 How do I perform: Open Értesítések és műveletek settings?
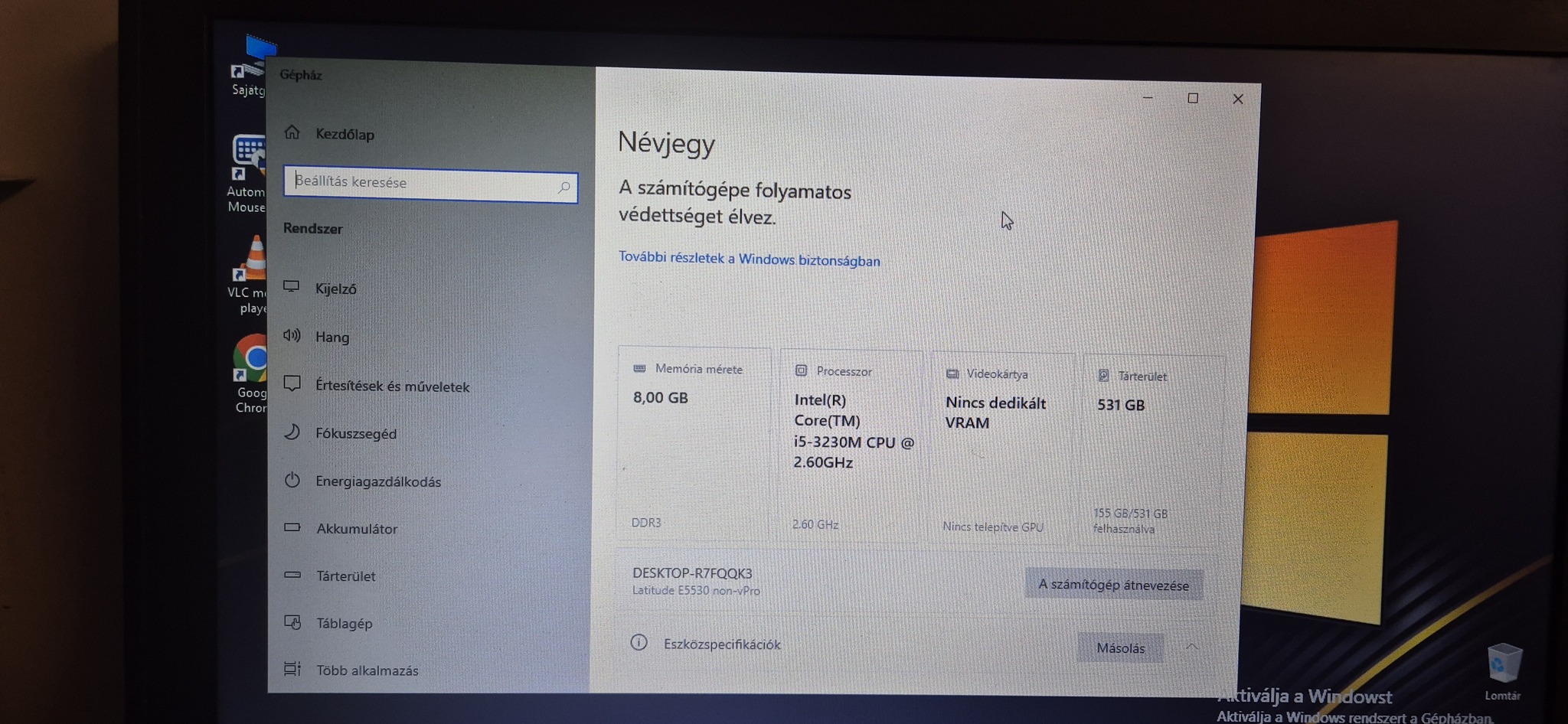[x=376, y=385]
